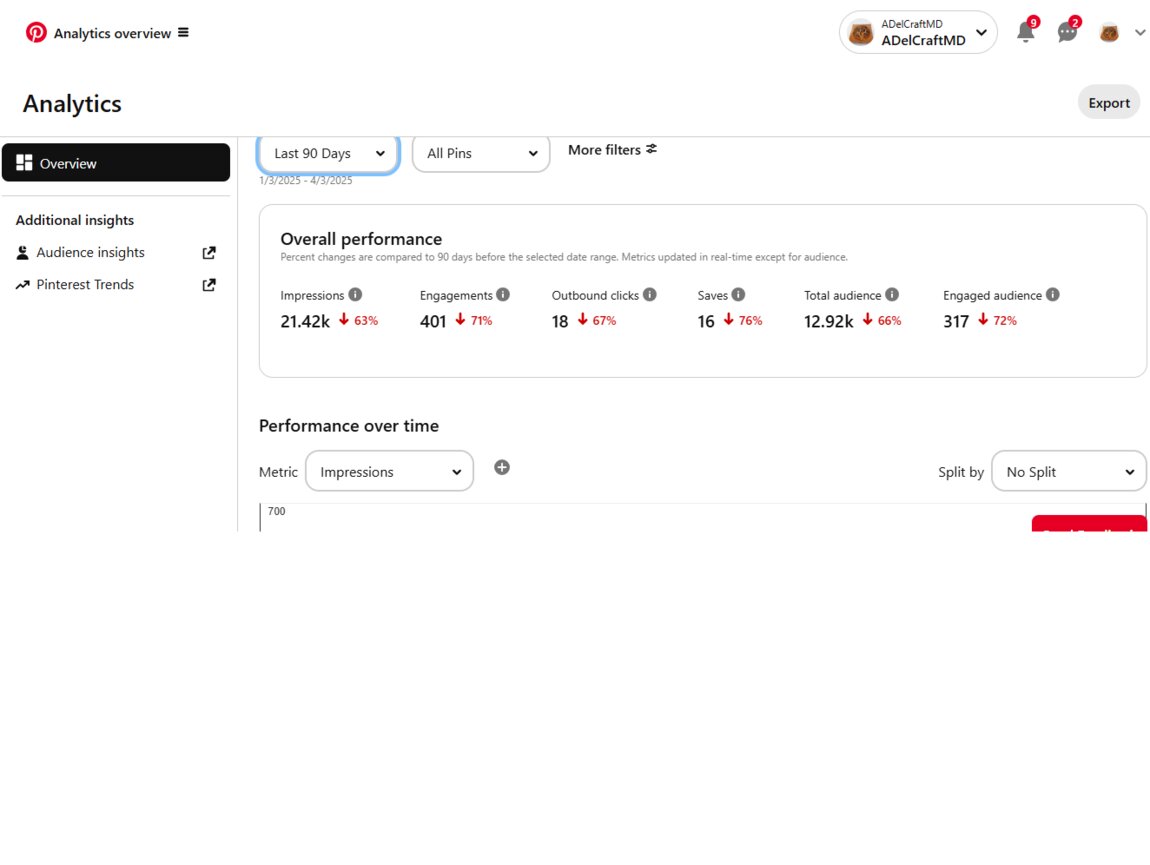The image size is (1150, 865).
Task: Click the Pinterest logo icon
Action: [36, 33]
